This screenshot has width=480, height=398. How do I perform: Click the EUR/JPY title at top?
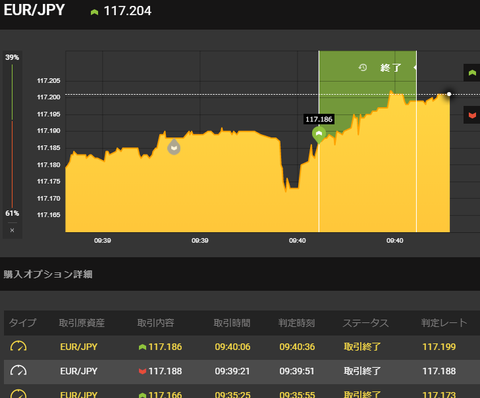tap(34, 10)
